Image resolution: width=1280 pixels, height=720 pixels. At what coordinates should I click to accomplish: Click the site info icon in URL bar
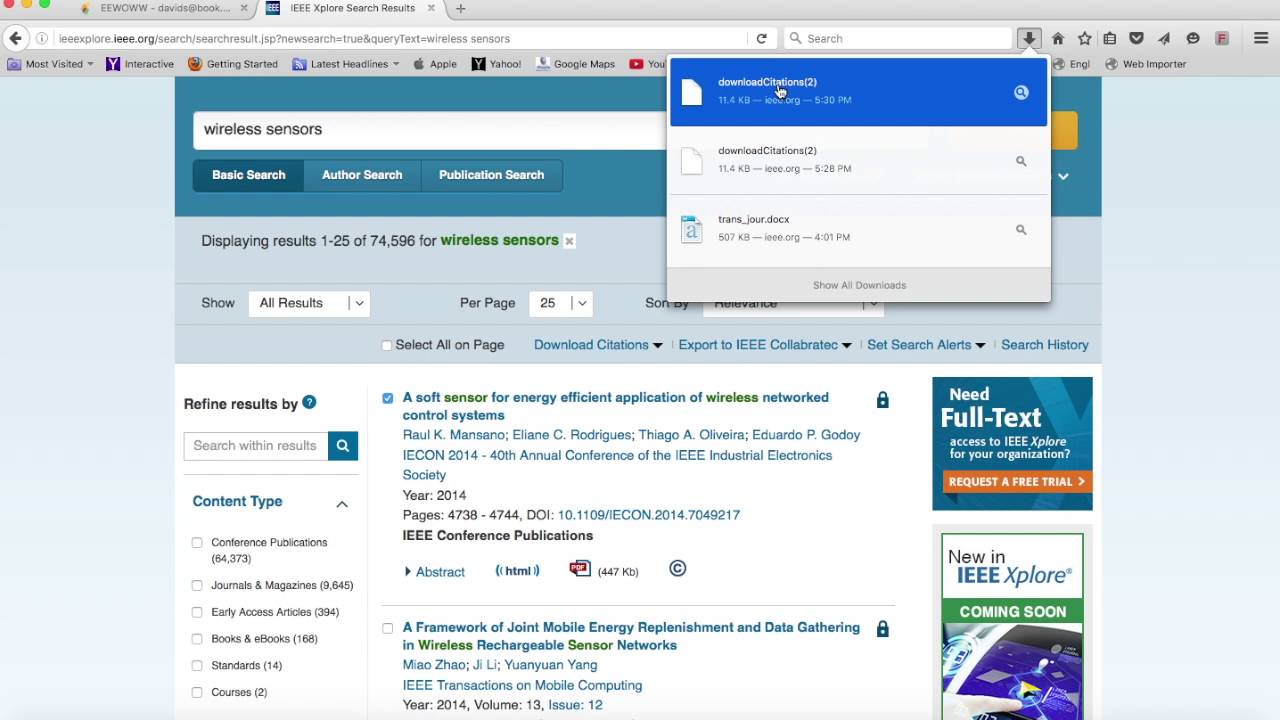42,38
